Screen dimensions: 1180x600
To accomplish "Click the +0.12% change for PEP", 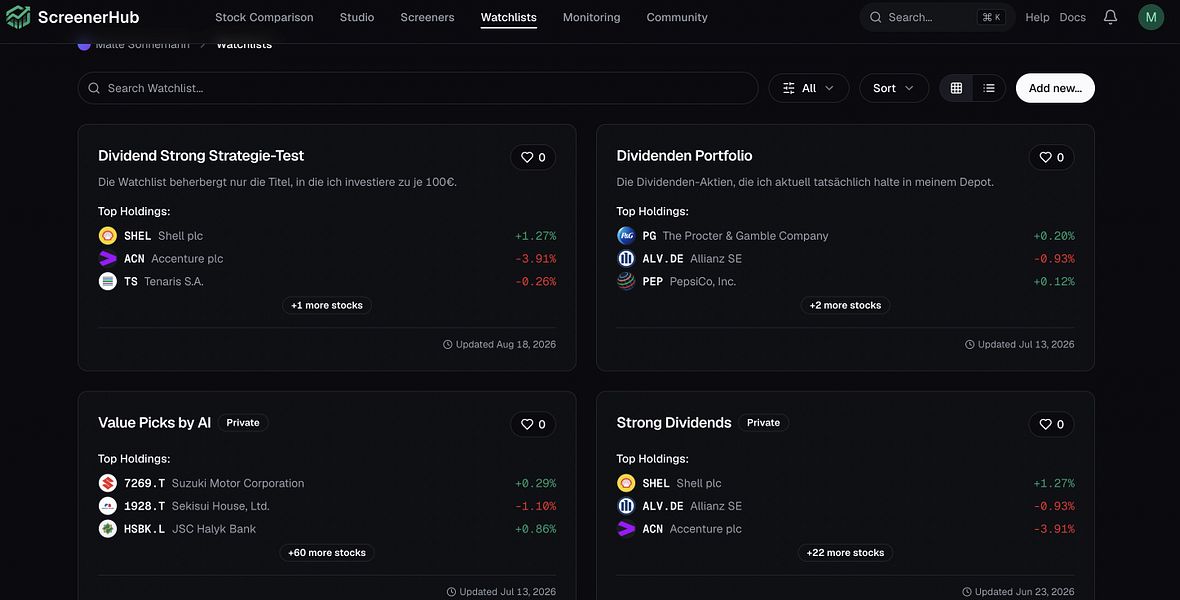I will (1054, 281).
